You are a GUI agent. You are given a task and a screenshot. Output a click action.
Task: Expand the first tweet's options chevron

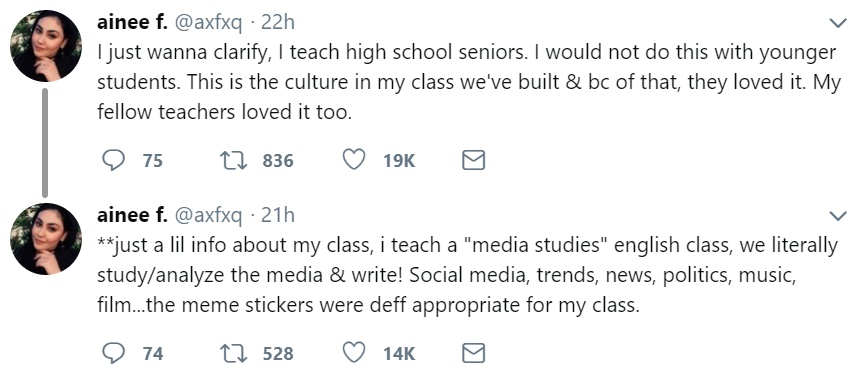coord(838,23)
